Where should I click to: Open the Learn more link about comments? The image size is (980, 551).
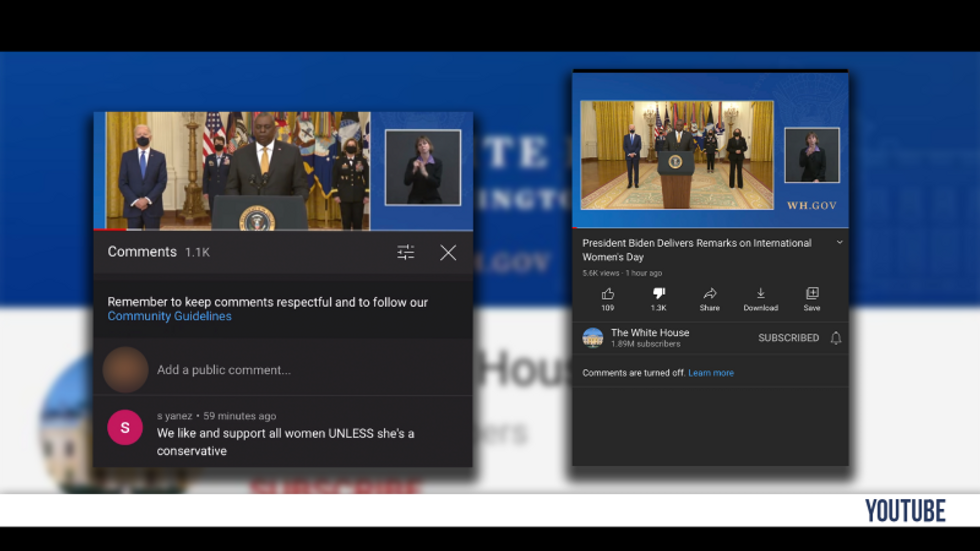click(x=711, y=373)
